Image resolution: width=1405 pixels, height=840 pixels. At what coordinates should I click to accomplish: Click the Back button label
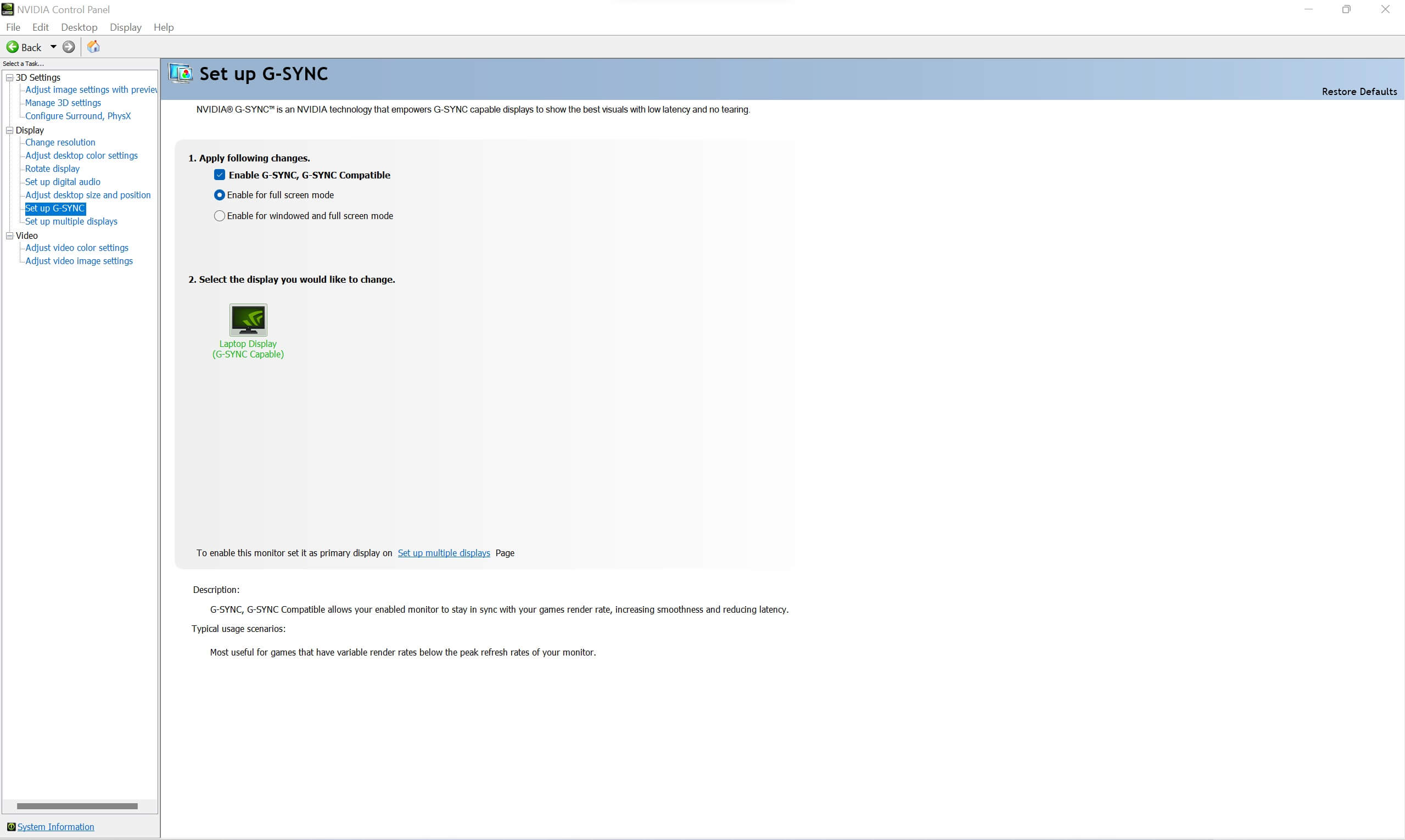31,48
